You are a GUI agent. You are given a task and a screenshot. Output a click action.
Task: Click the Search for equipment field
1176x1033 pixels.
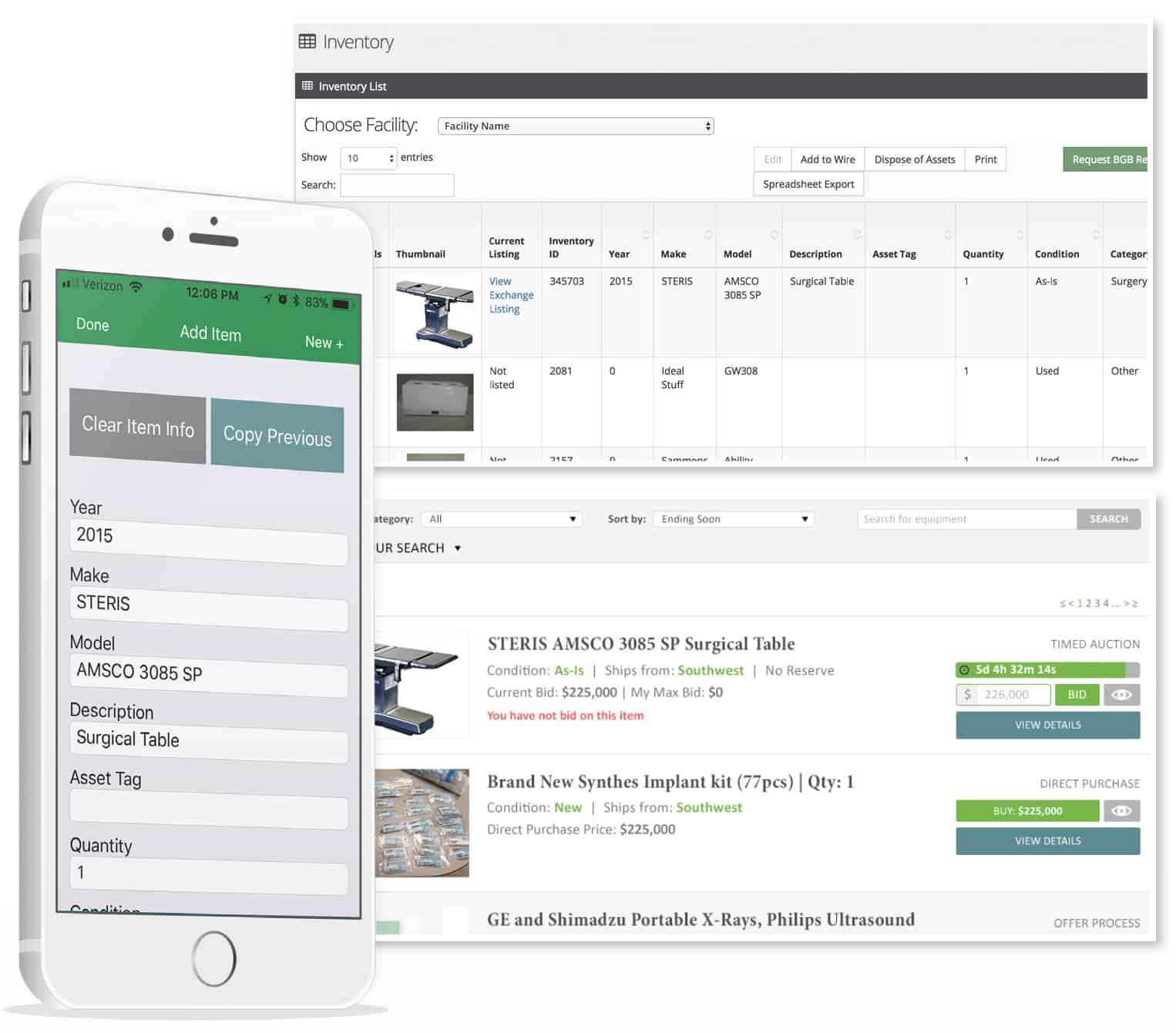point(966,519)
